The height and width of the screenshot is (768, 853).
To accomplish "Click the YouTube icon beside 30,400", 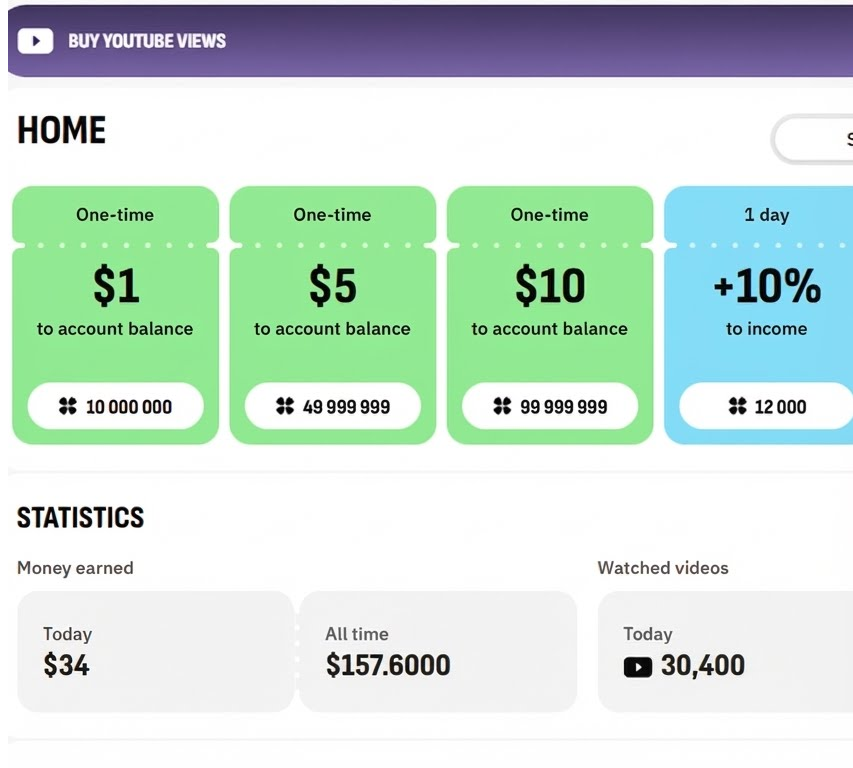I will click(638, 666).
